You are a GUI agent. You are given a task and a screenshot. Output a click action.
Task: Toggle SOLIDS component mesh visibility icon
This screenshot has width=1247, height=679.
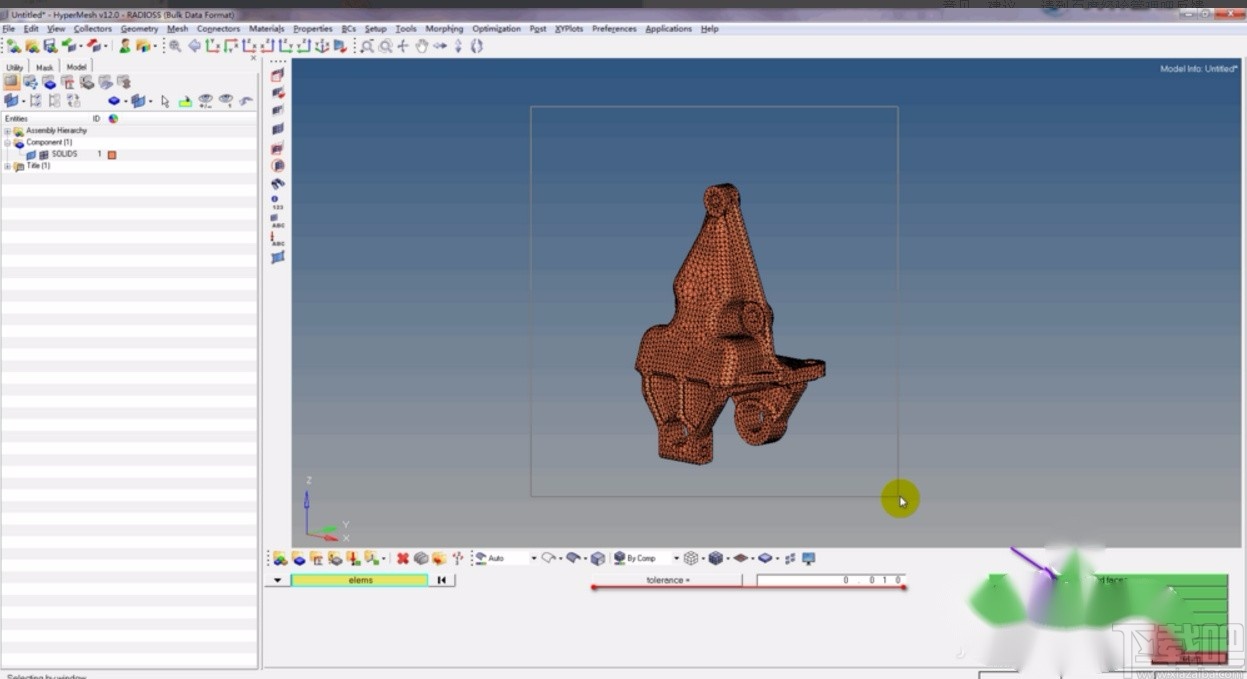(43, 155)
